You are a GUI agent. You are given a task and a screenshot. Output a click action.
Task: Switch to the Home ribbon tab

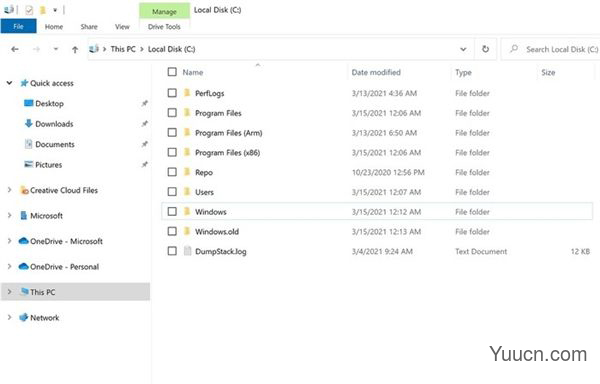(54, 27)
